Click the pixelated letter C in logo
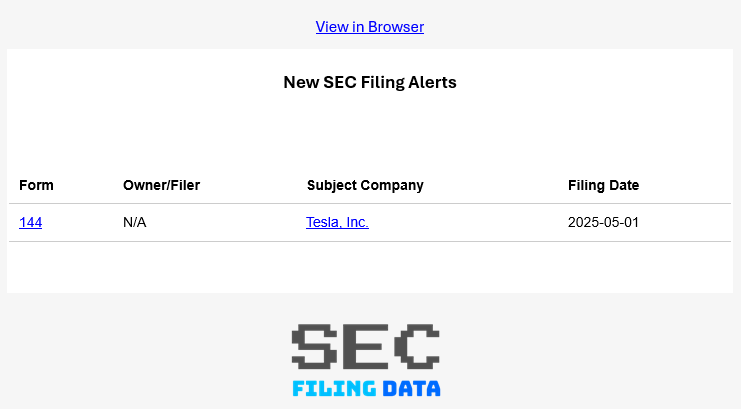 pos(417,345)
